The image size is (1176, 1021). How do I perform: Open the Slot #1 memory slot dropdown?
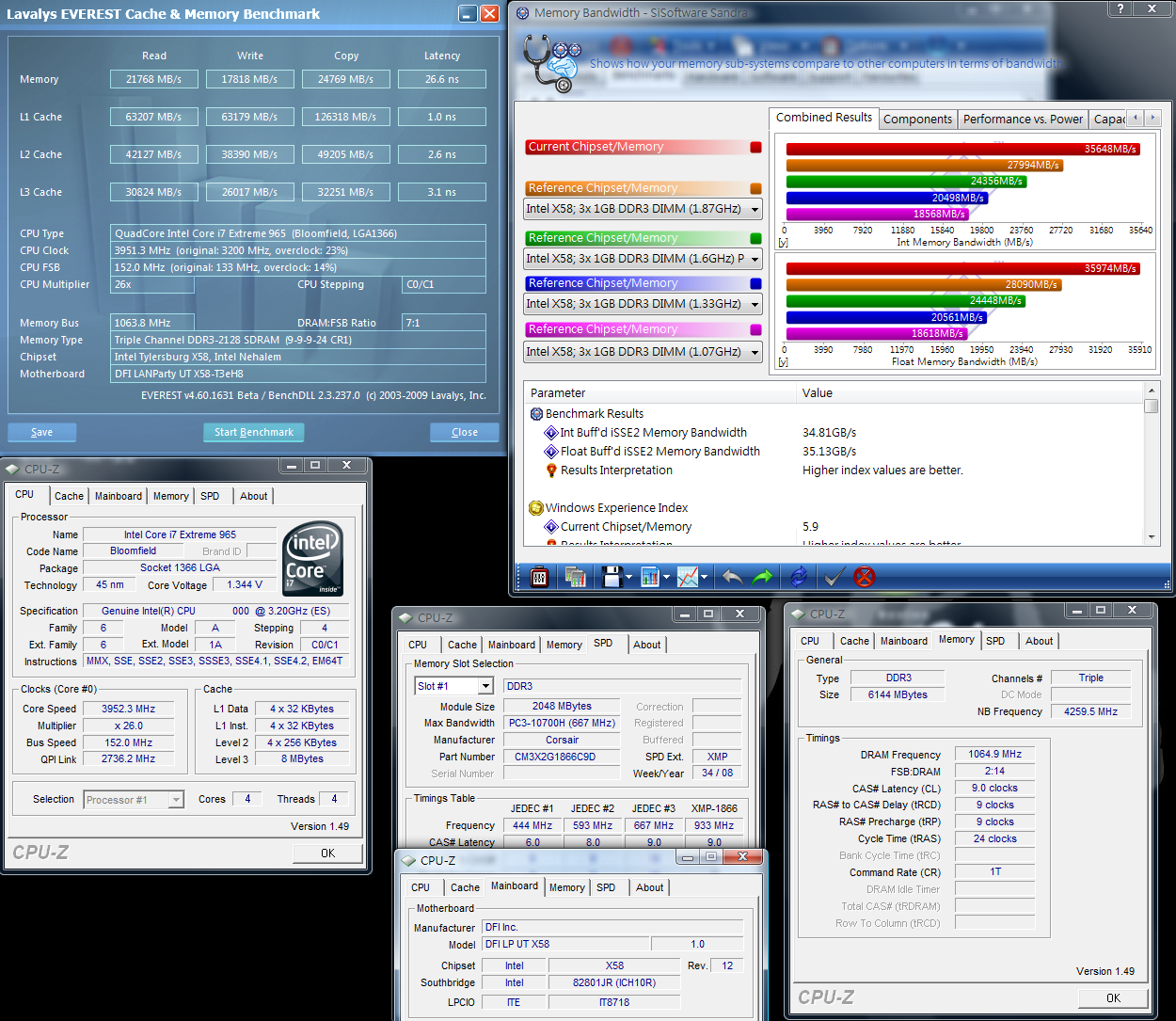(x=485, y=687)
